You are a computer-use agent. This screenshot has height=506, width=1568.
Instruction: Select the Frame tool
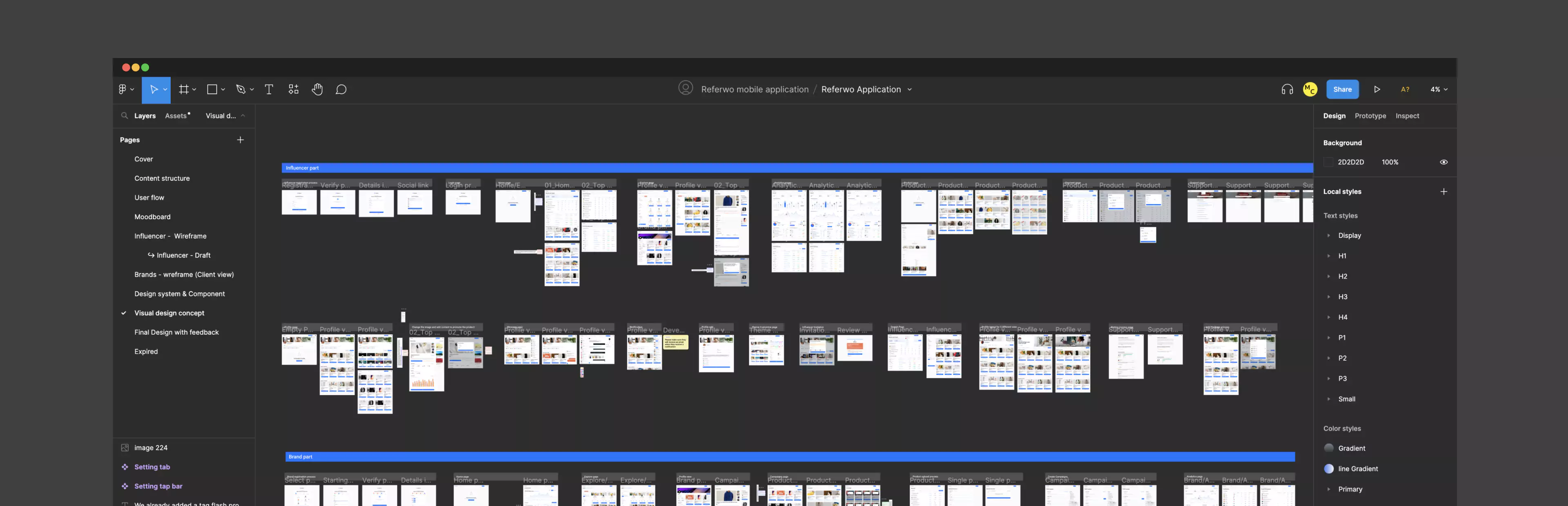[184, 89]
